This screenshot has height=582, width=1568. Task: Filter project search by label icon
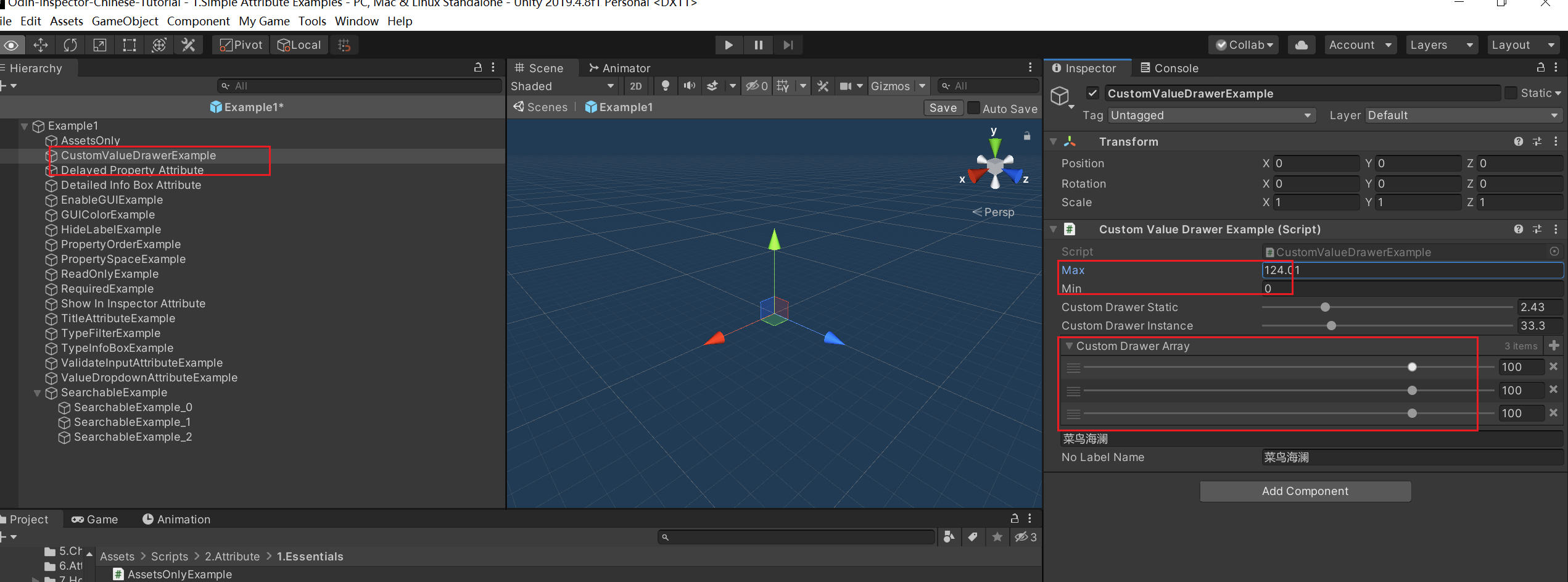pyautogui.click(x=973, y=537)
